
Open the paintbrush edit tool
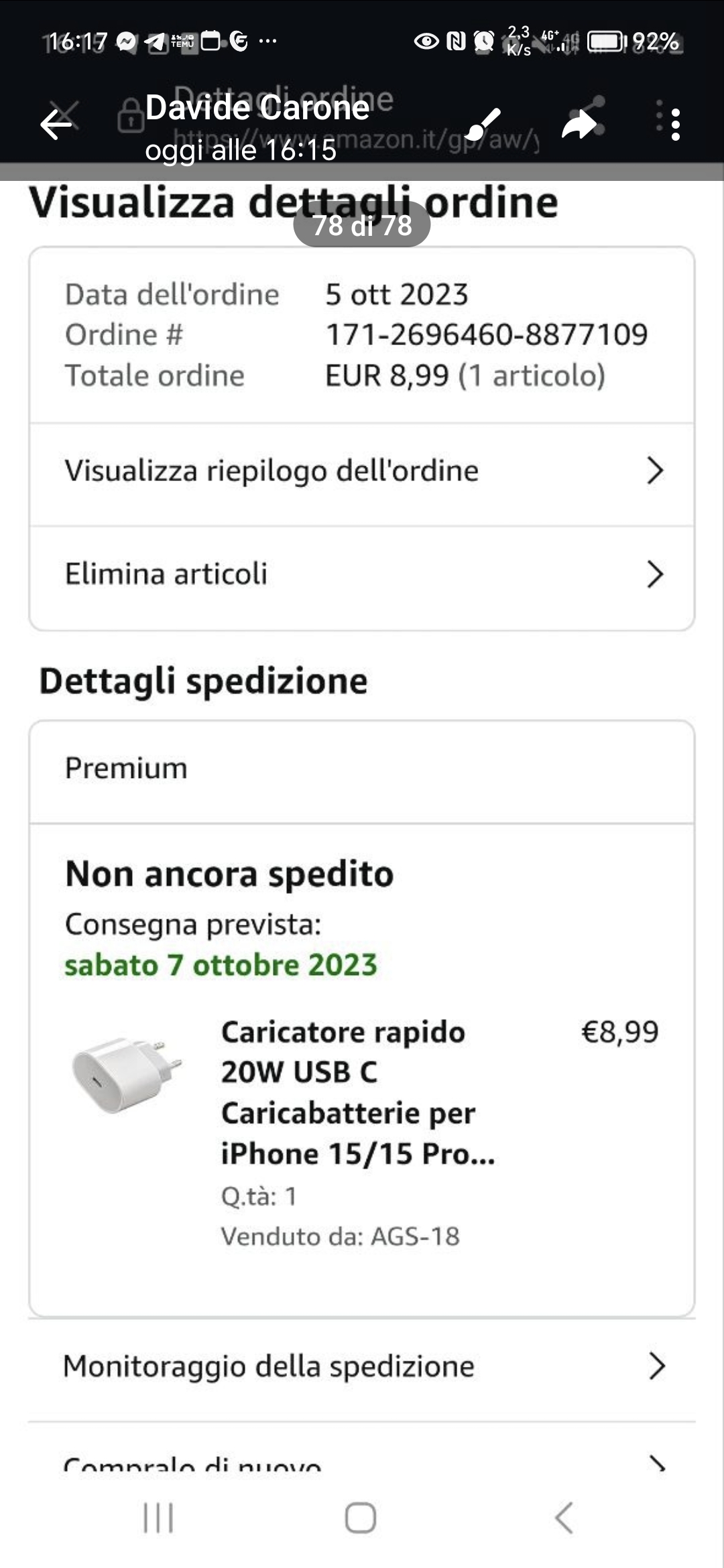483,124
